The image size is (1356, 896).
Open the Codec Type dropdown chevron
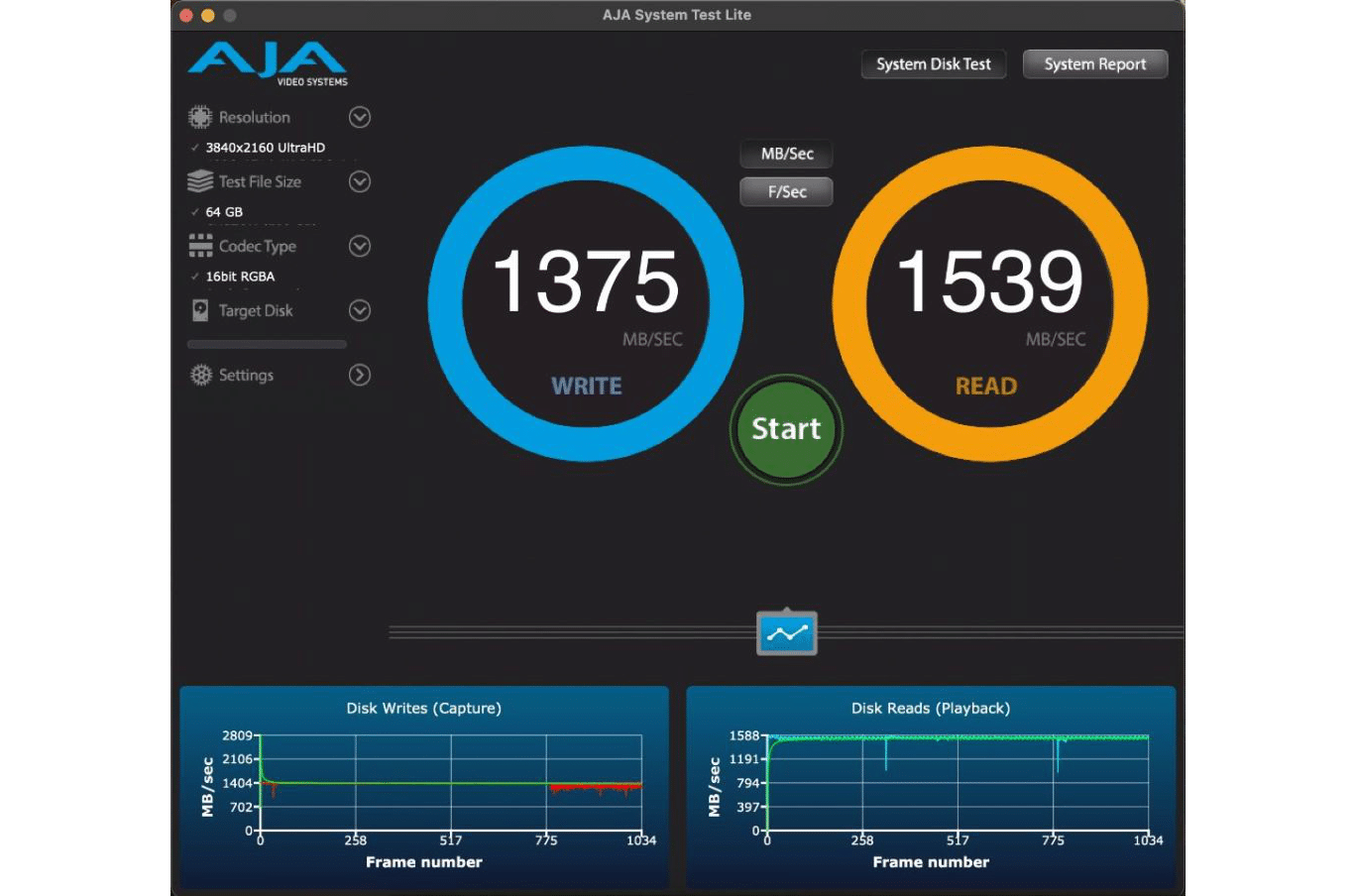pyautogui.click(x=360, y=246)
